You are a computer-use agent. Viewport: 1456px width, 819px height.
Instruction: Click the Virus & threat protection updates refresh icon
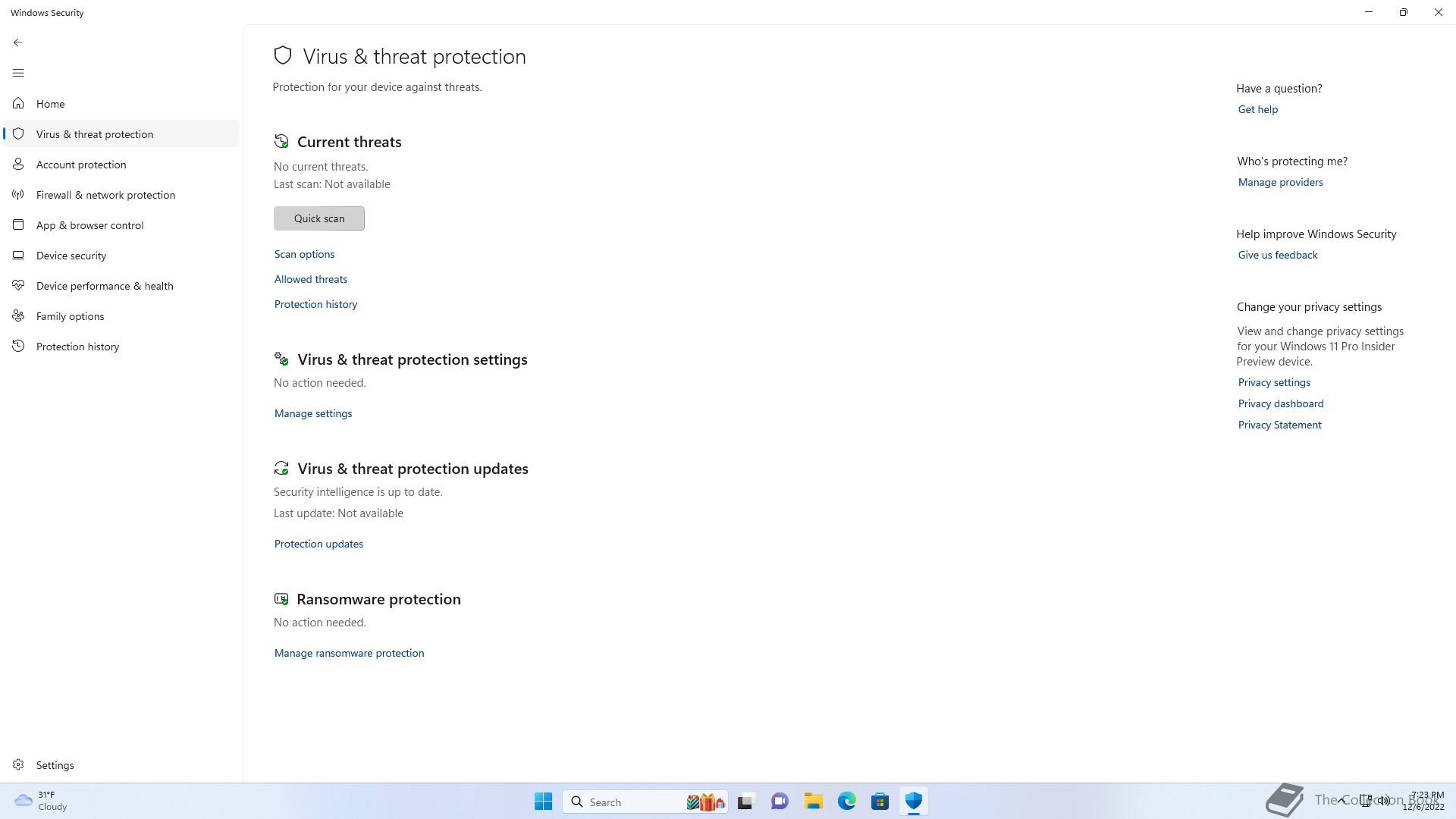click(x=281, y=468)
